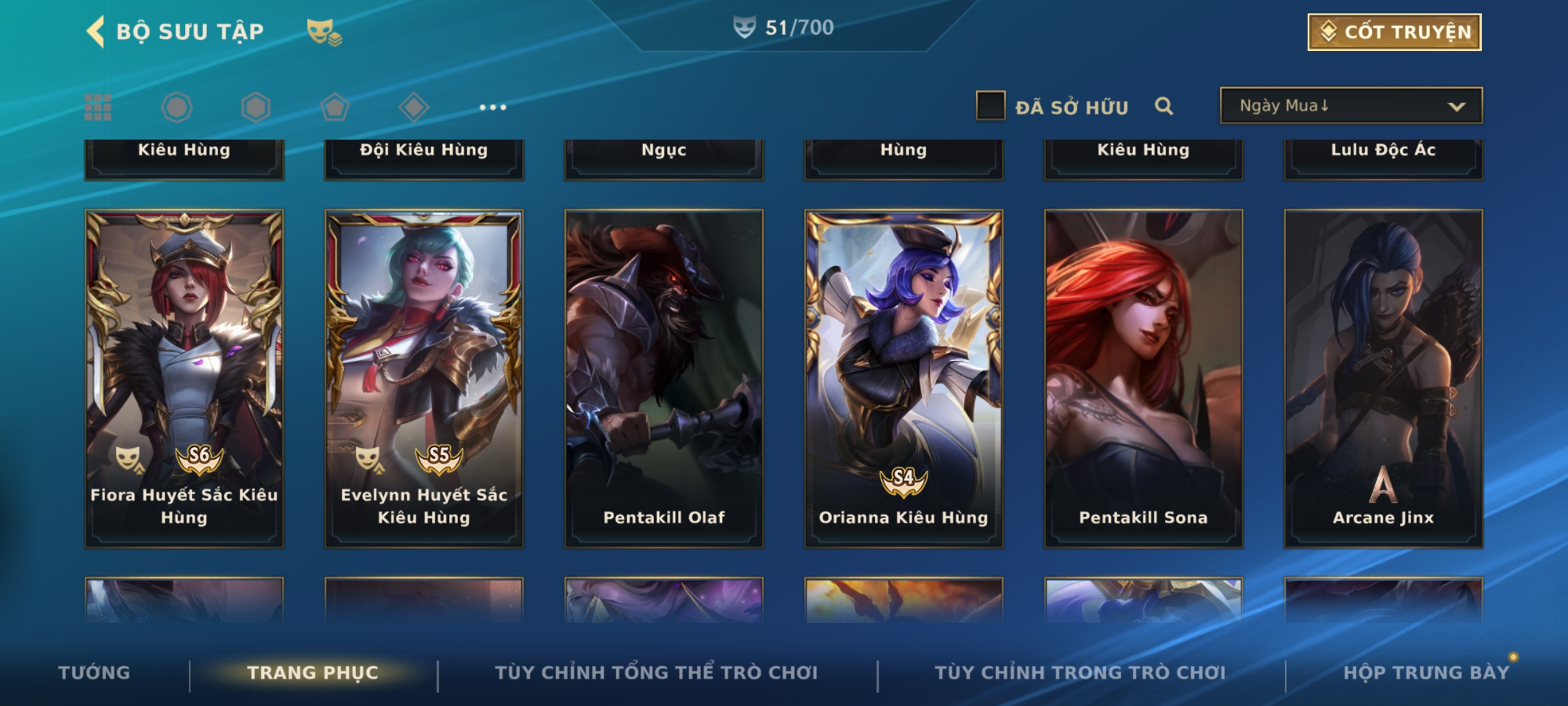
Task: Open the Ngày Mua sort dropdown
Action: click(x=1351, y=105)
